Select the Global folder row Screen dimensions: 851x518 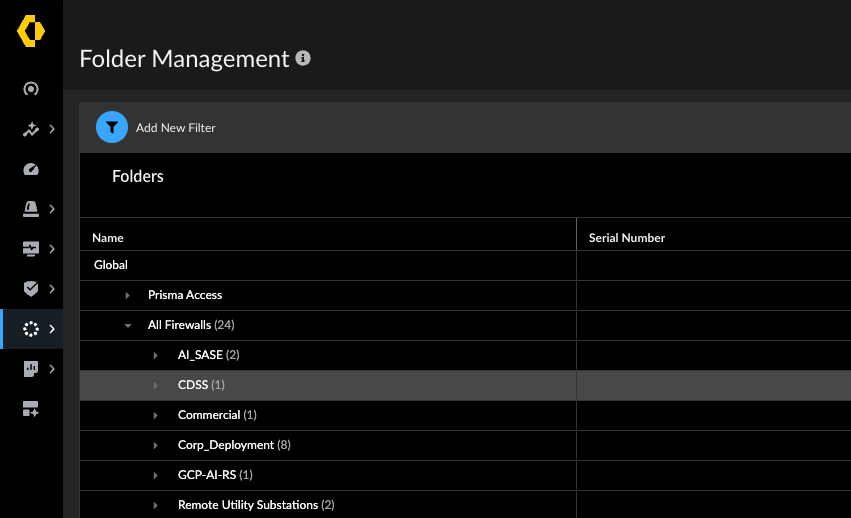pyautogui.click(x=328, y=266)
